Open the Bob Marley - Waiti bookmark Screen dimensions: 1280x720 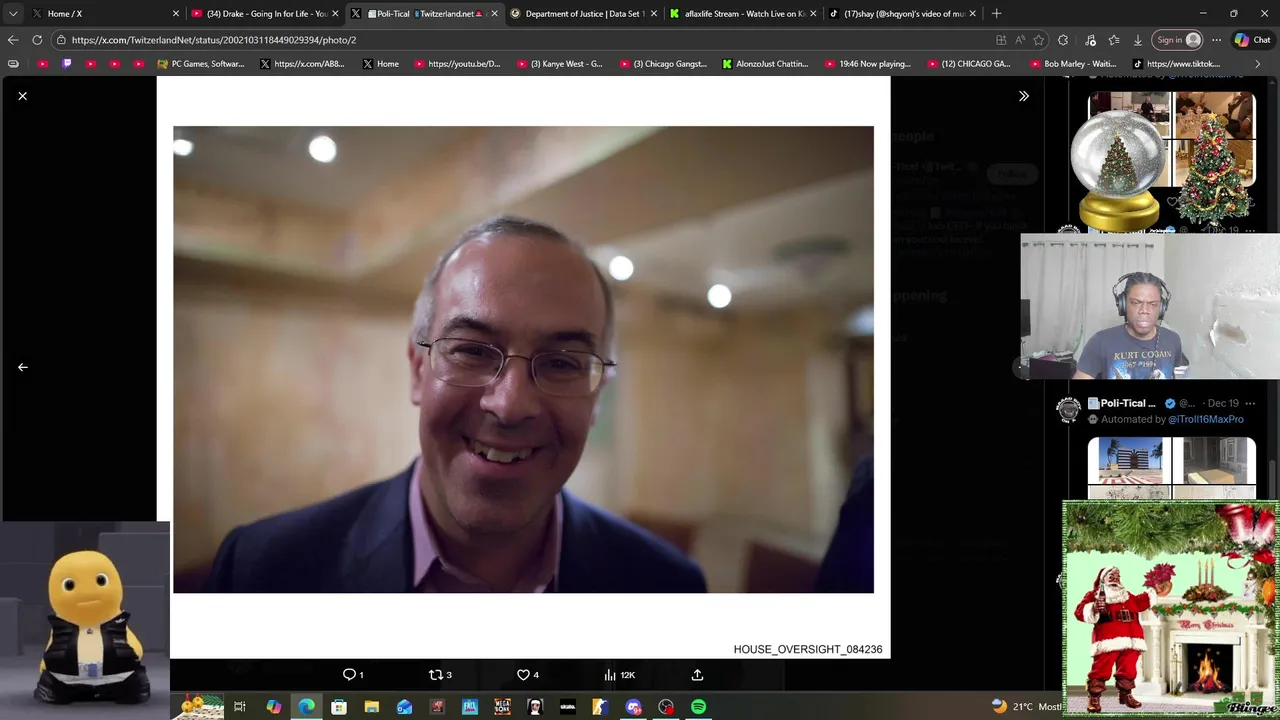click(x=1072, y=64)
